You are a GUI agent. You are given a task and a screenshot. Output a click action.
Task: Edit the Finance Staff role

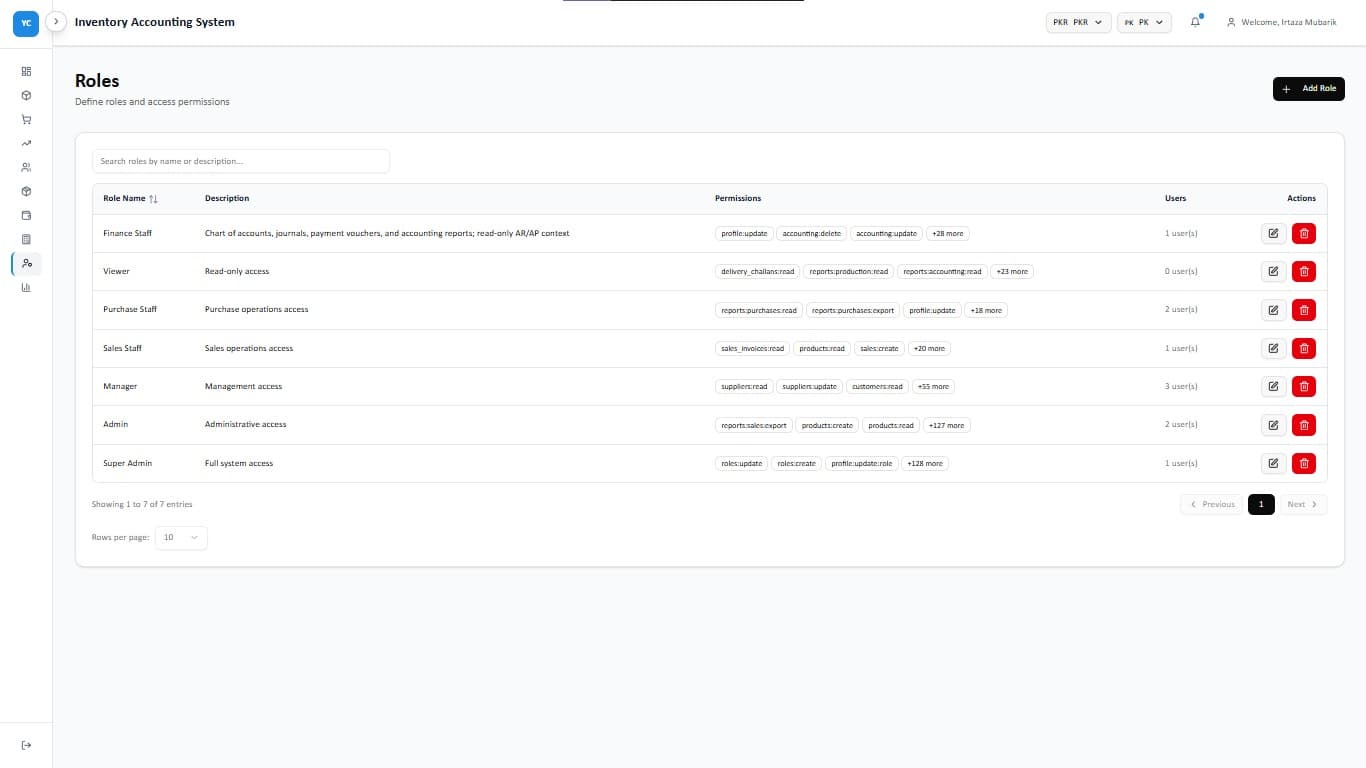[1273, 233]
